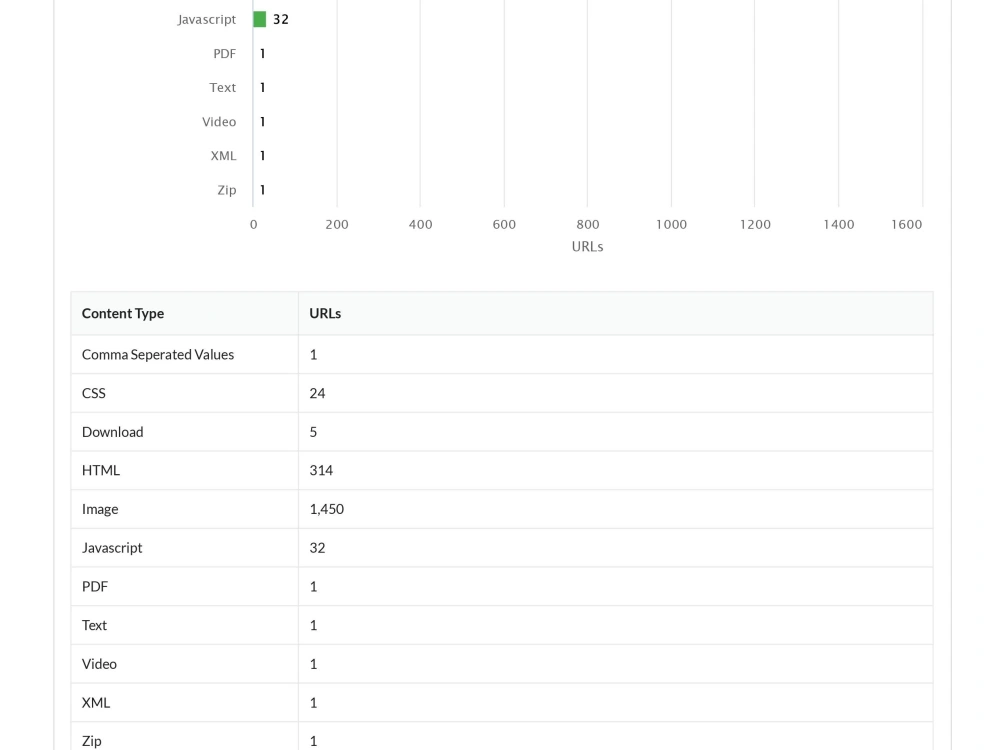Select the Zip row in table
Viewport: 1000px width, 750px height.
pyautogui.click(x=502, y=737)
